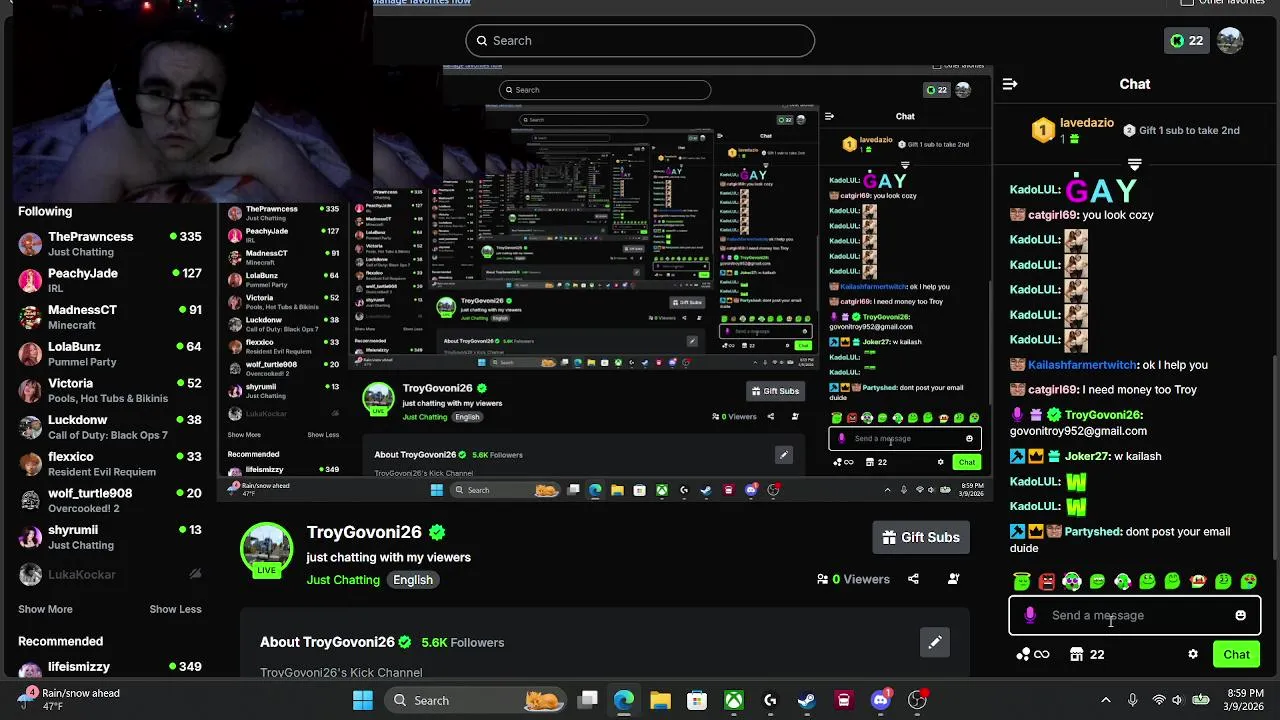This screenshot has width=1280, height=720.
Task: Open the Just Chatting category link under TroyGovoni26
Action: click(x=343, y=580)
